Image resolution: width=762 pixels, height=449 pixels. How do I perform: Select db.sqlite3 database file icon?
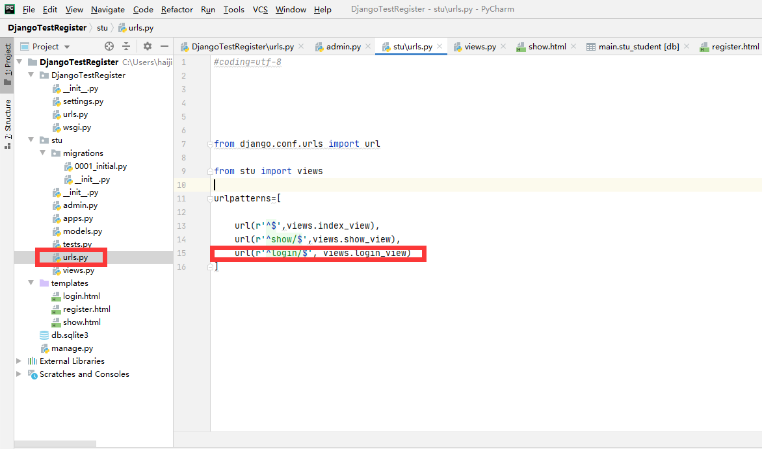click(x=43, y=335)
